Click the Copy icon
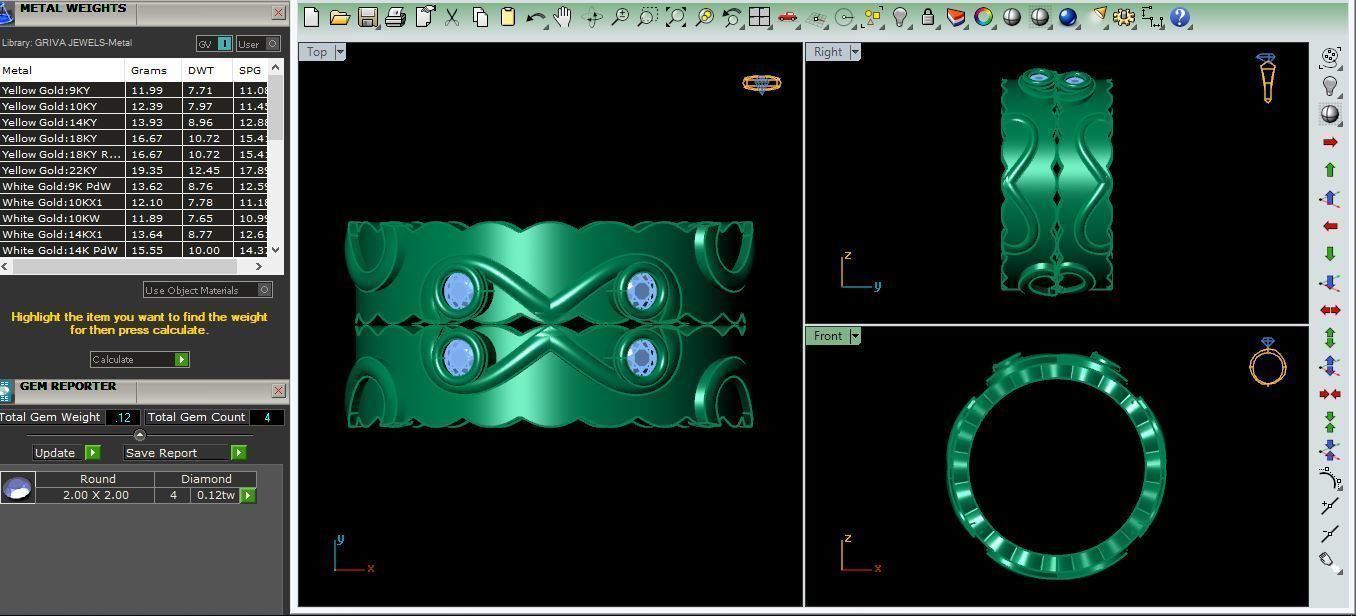Screen dimensions: 1356x616 (480, 17)
